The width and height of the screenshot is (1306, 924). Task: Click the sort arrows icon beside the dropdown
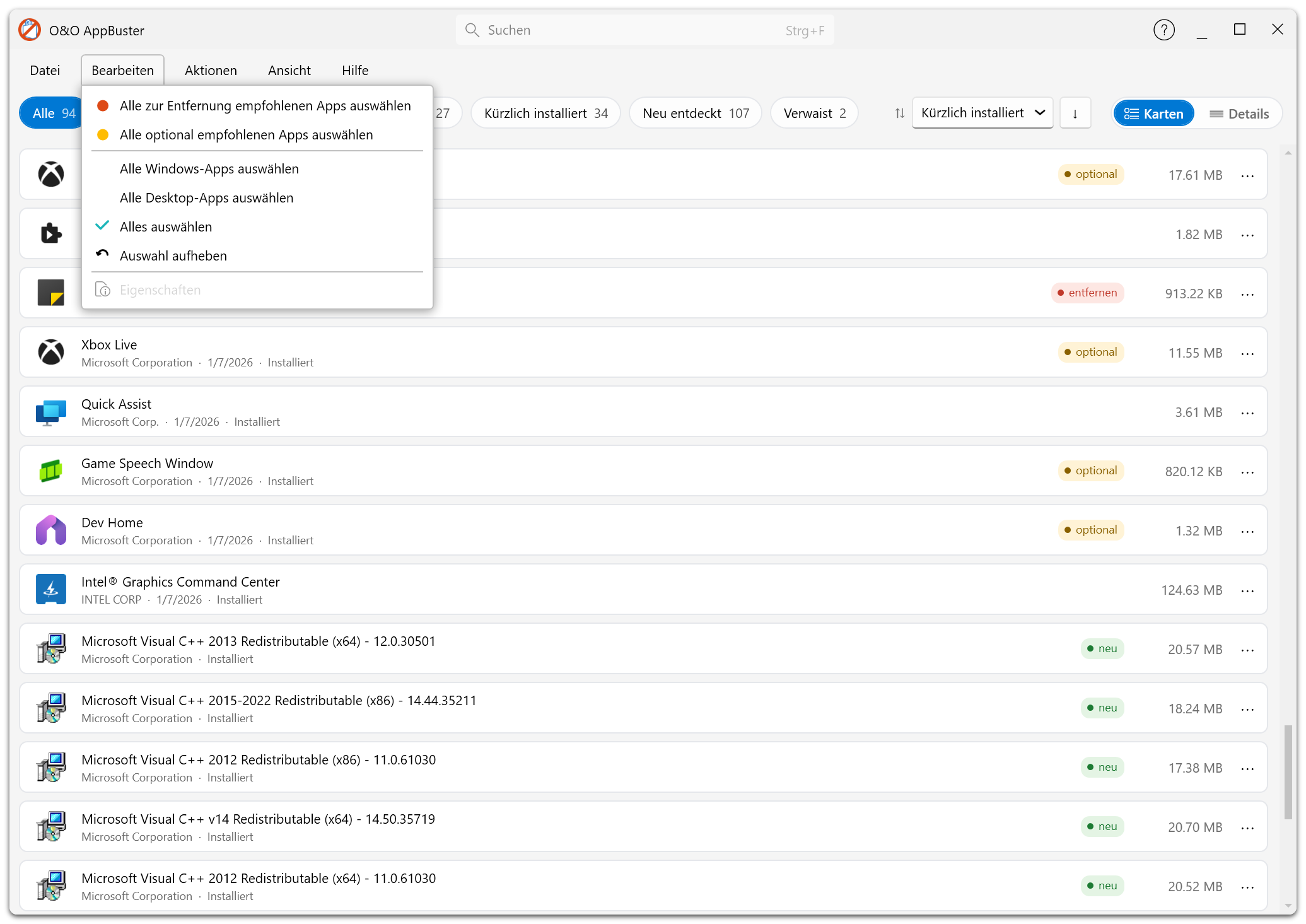tap(900, 114)
